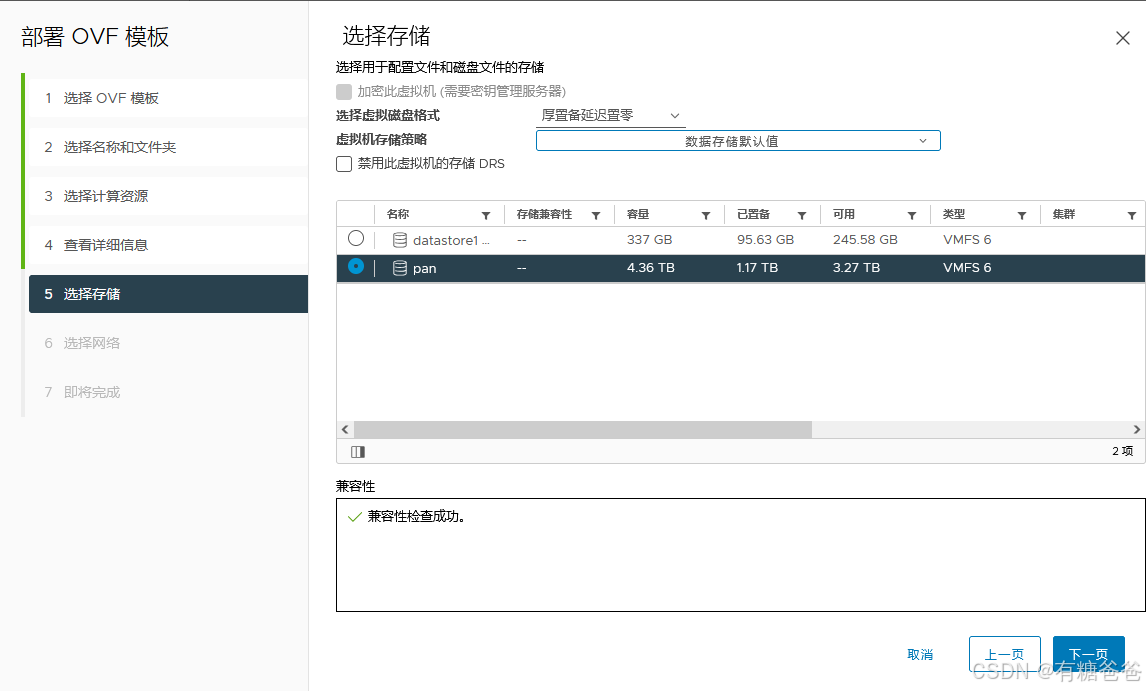Screen dimensions: 1146x691
Task: Click 3.27 TB free cell
Action: (857, 268)
